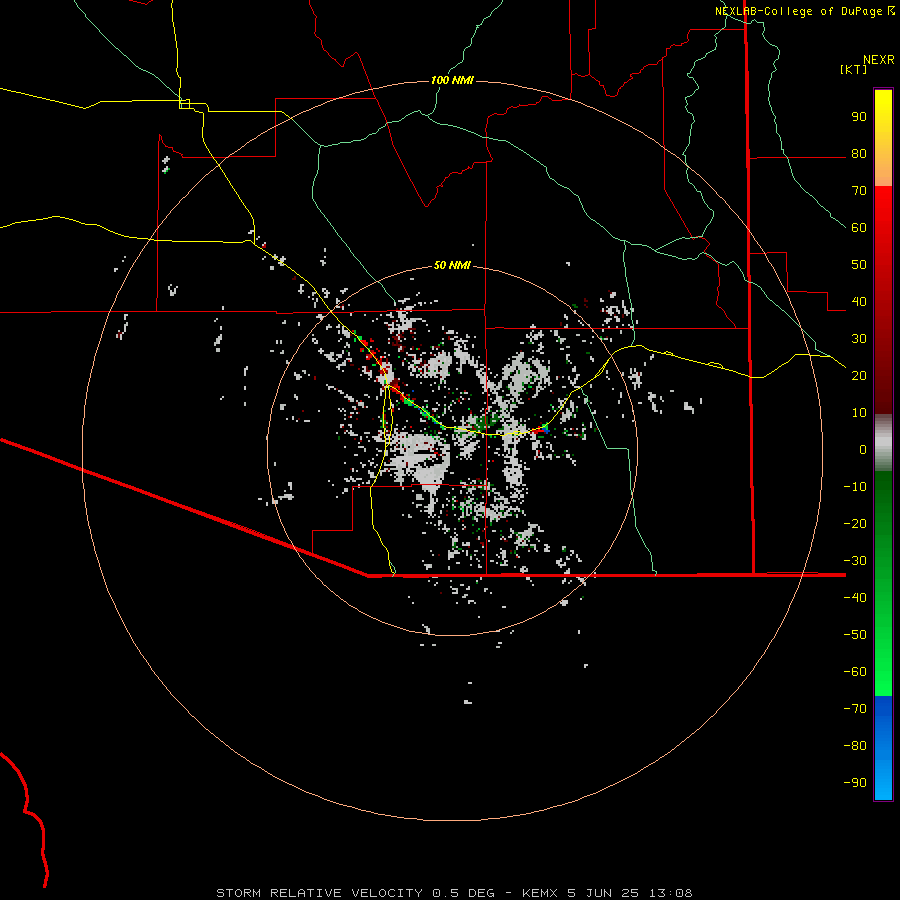Image resolution: width=900 pixels, height=900 pixels.
Task: Click the 30 value on the velocity legend
Action: tap(859, 339)
